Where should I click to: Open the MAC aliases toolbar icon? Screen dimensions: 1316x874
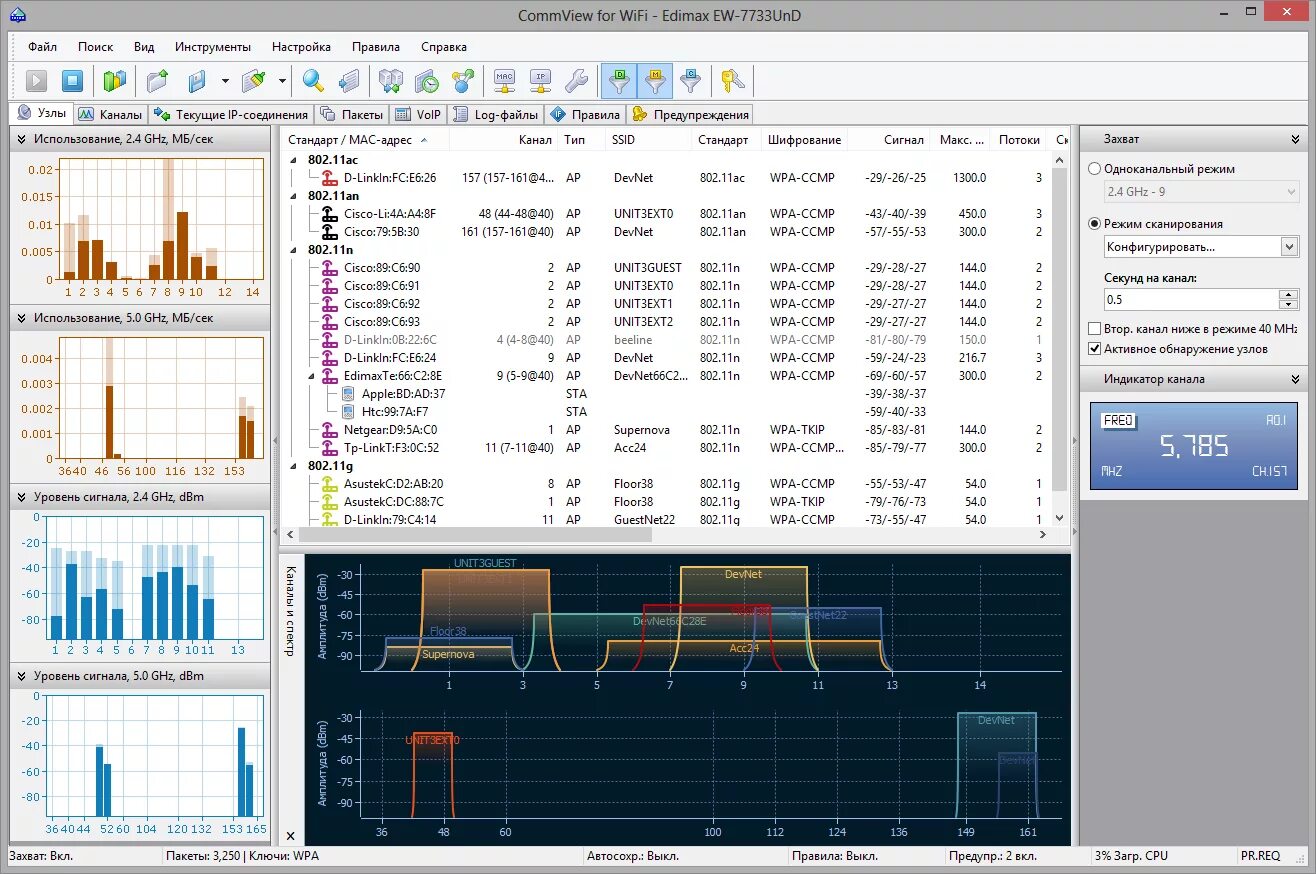click(505, 81)
